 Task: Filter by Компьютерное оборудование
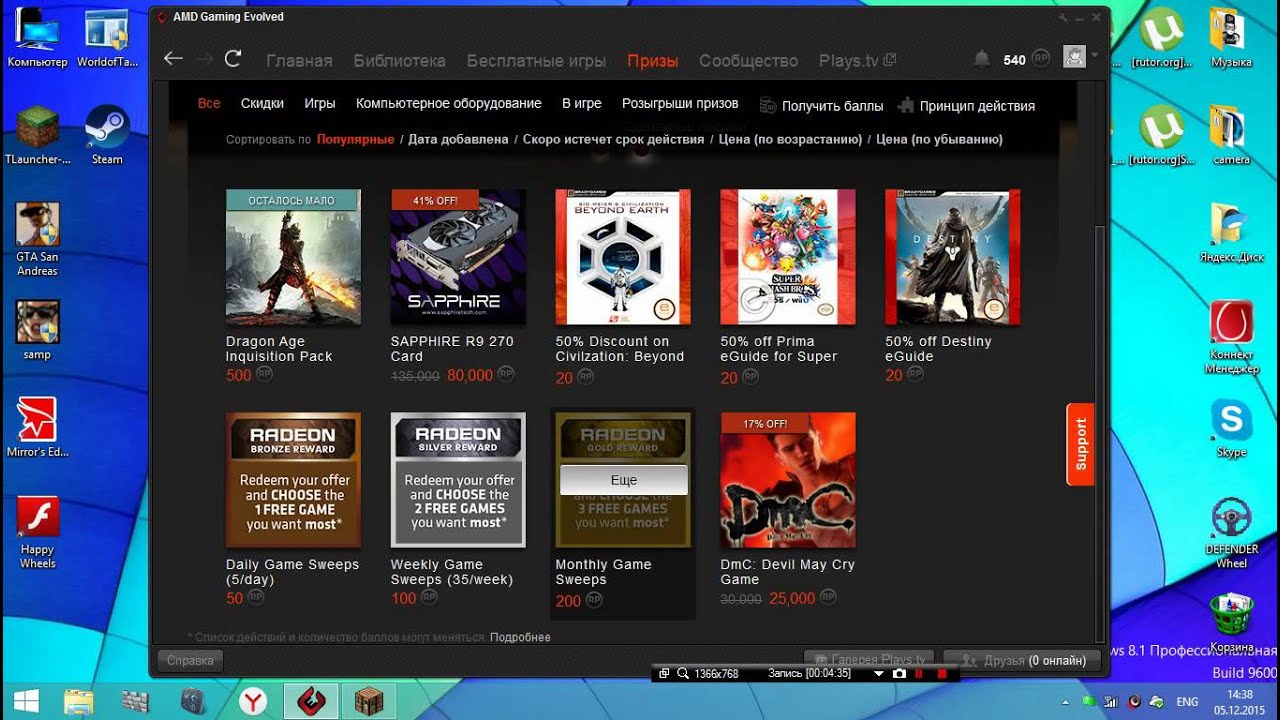pos(449,104)
